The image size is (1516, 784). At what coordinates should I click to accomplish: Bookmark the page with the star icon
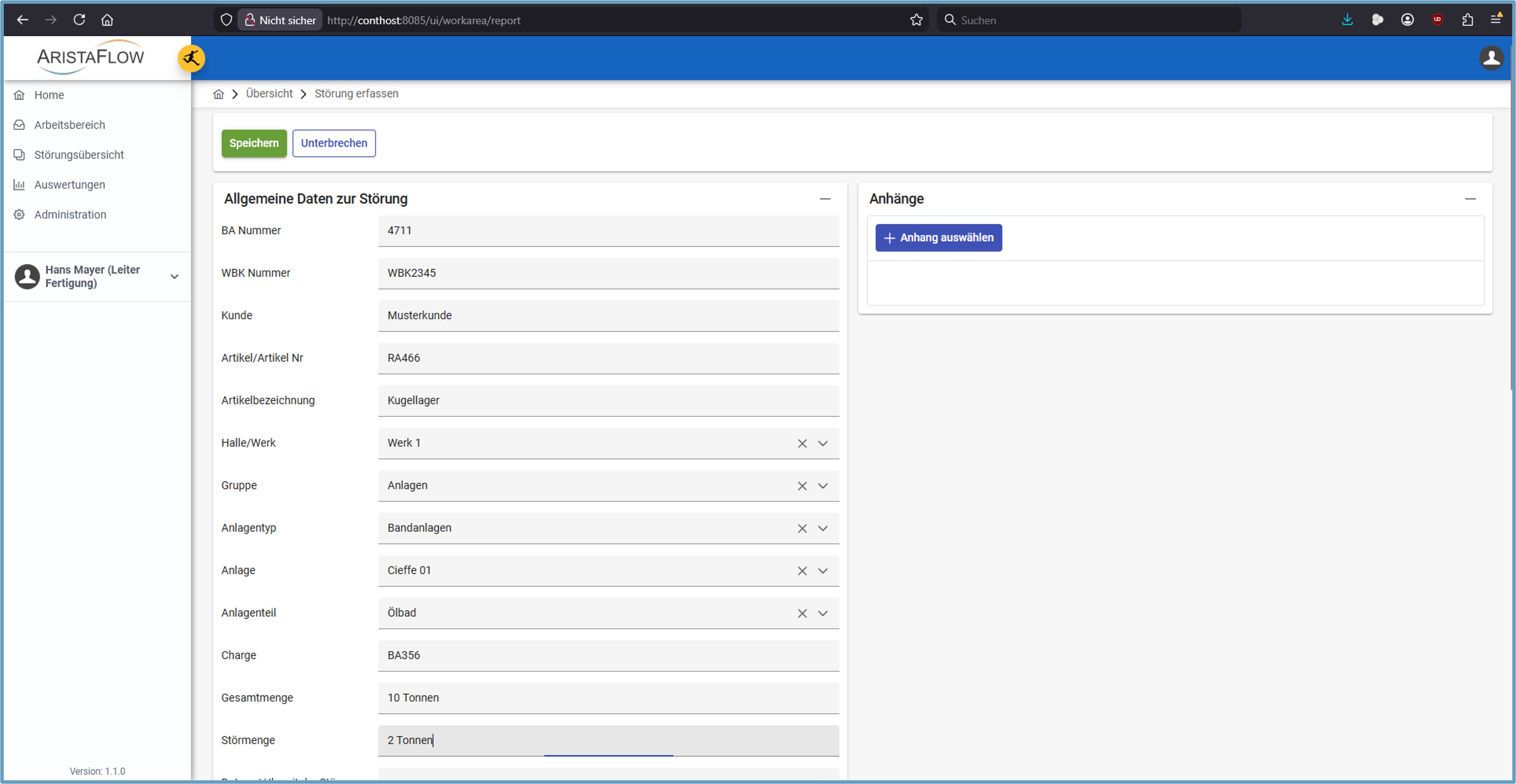tap(916, 20)
